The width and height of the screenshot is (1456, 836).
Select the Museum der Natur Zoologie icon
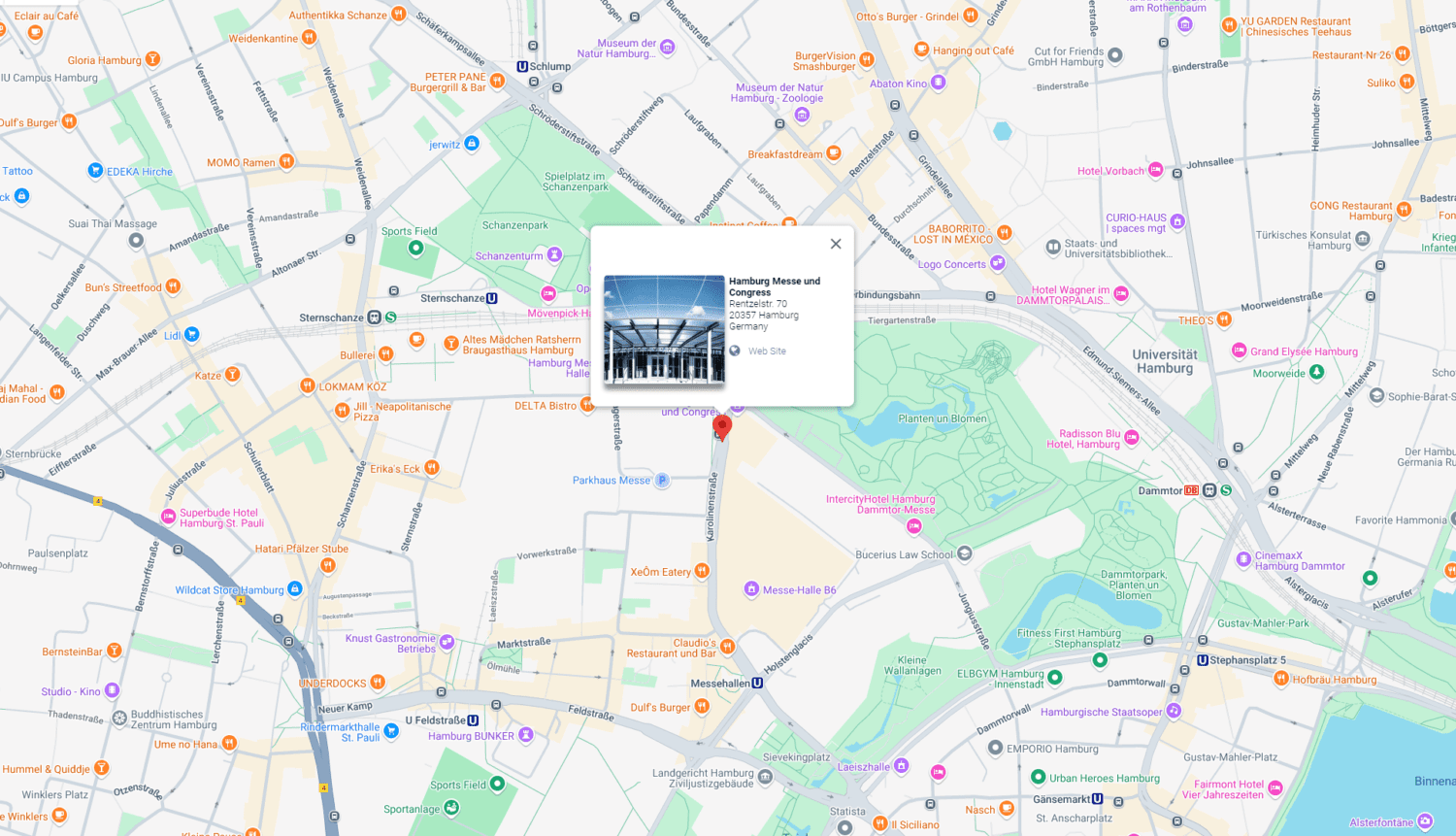point(802,115)
